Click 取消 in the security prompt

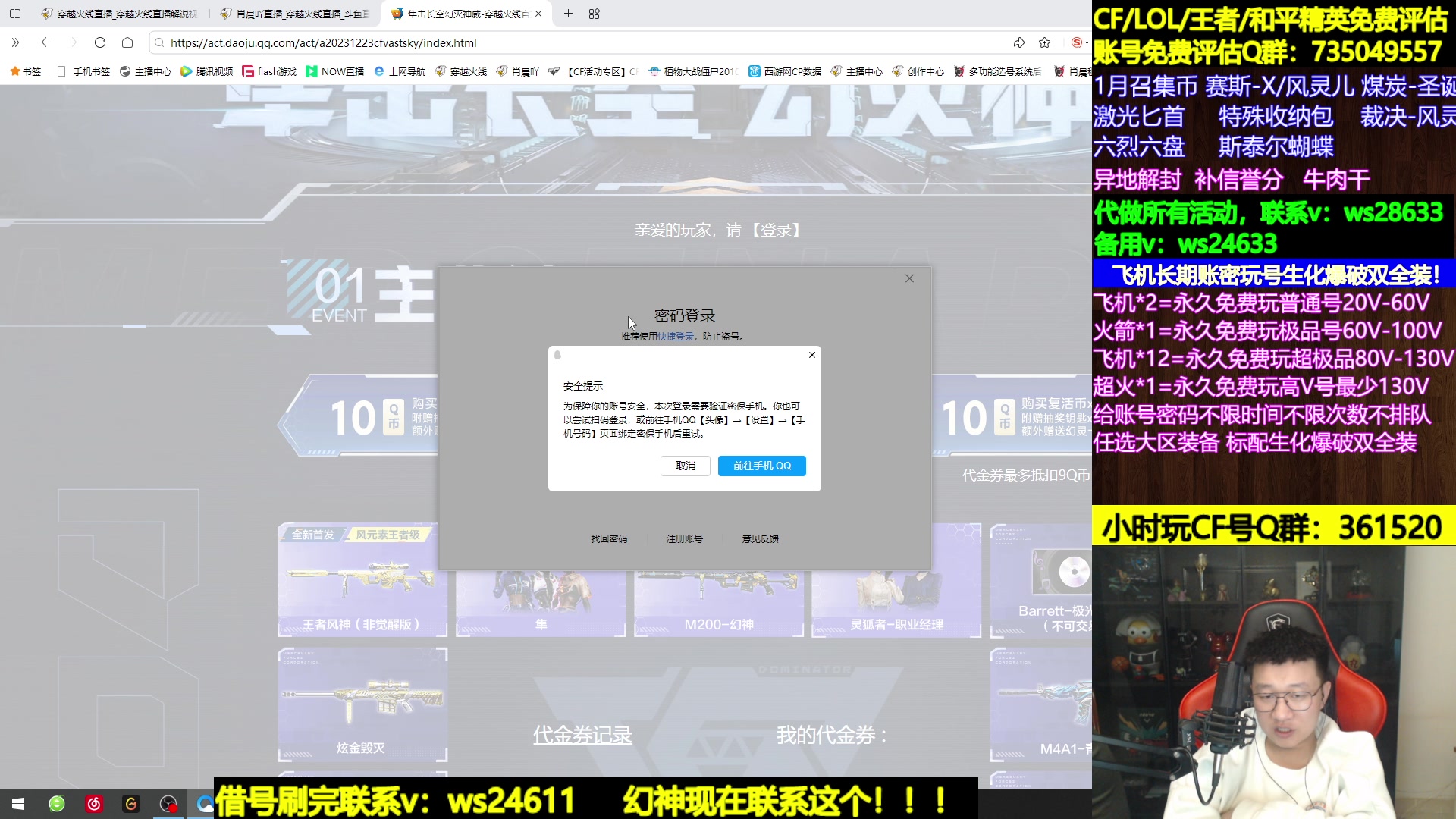[686, 466]
